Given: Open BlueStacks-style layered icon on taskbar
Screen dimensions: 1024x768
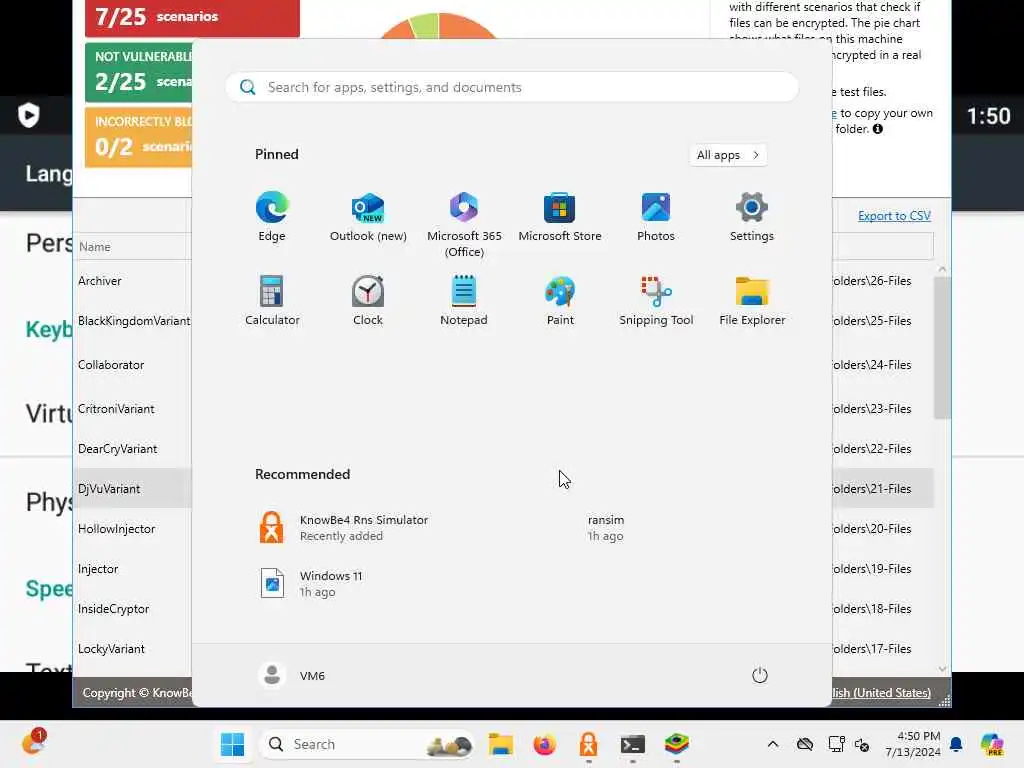Looking at the screenshot, I should point(677,744).
